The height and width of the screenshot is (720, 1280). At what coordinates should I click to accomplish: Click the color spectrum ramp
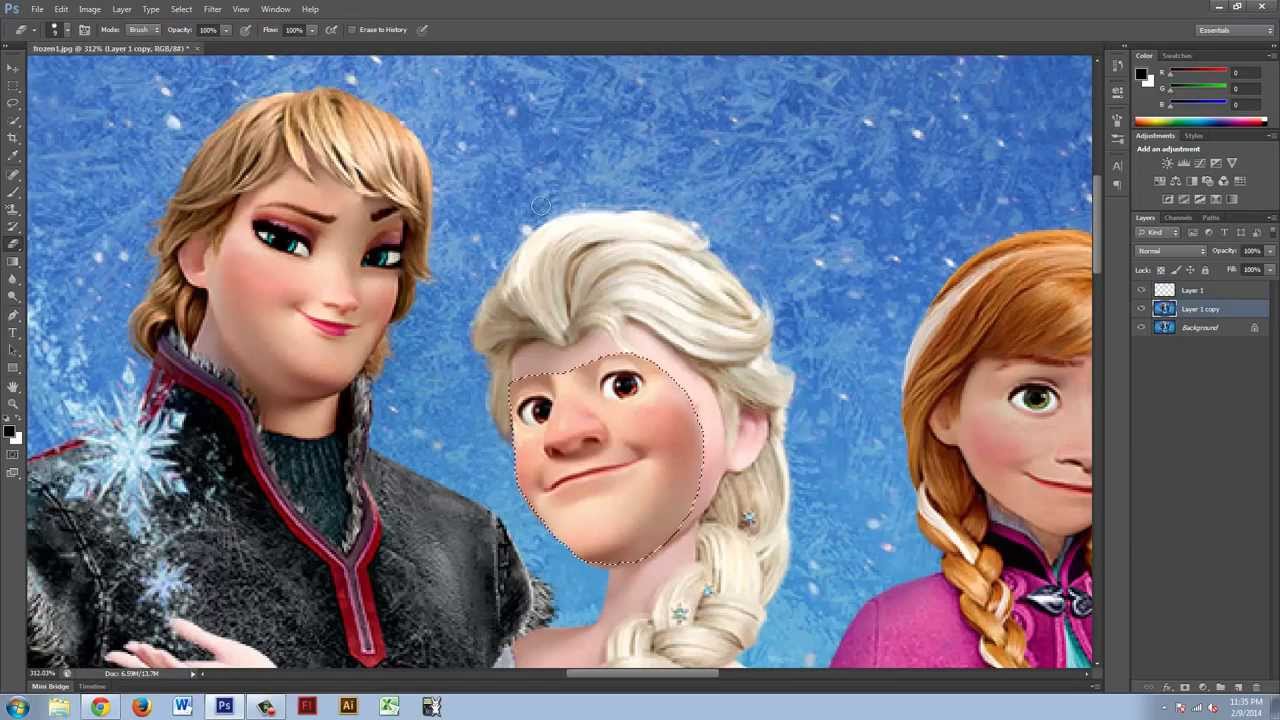tap(1200, 122)
